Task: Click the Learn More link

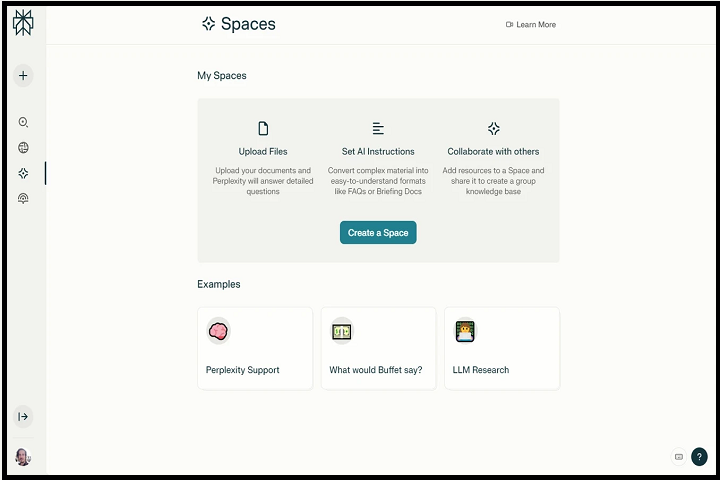Action: click(x=531, y=24)
